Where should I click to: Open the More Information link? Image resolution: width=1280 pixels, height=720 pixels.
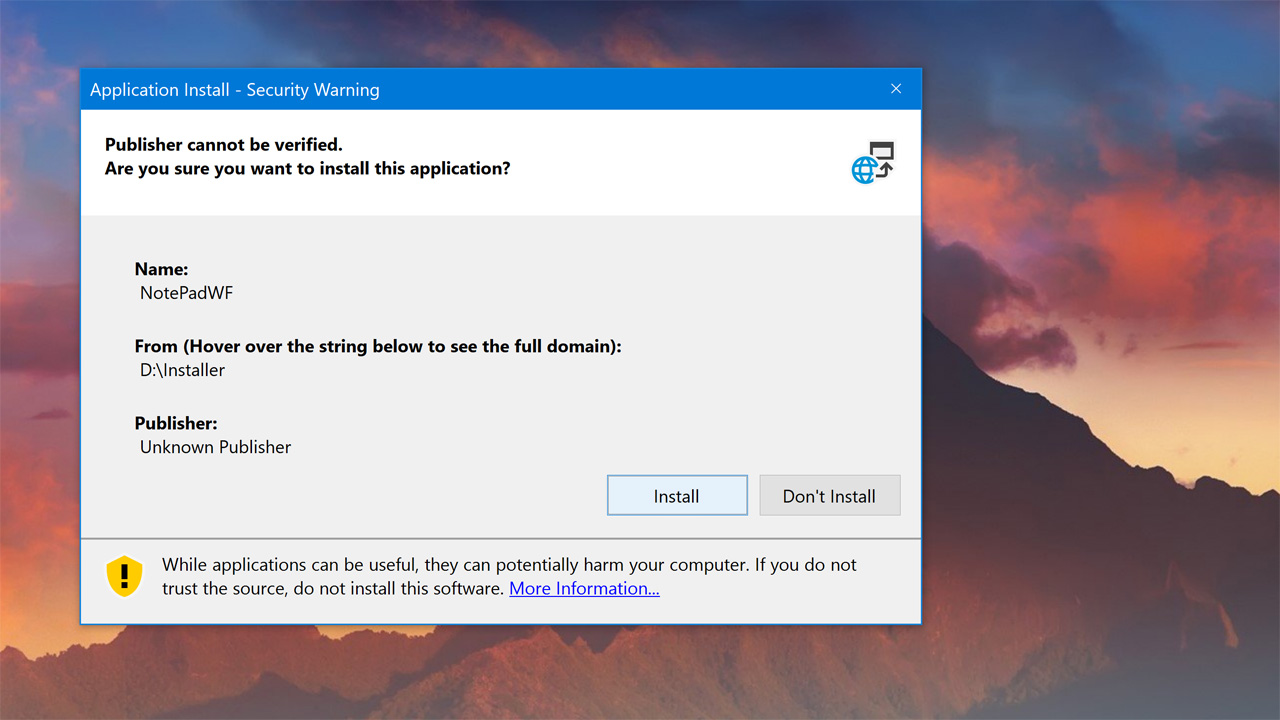point(584,588)
